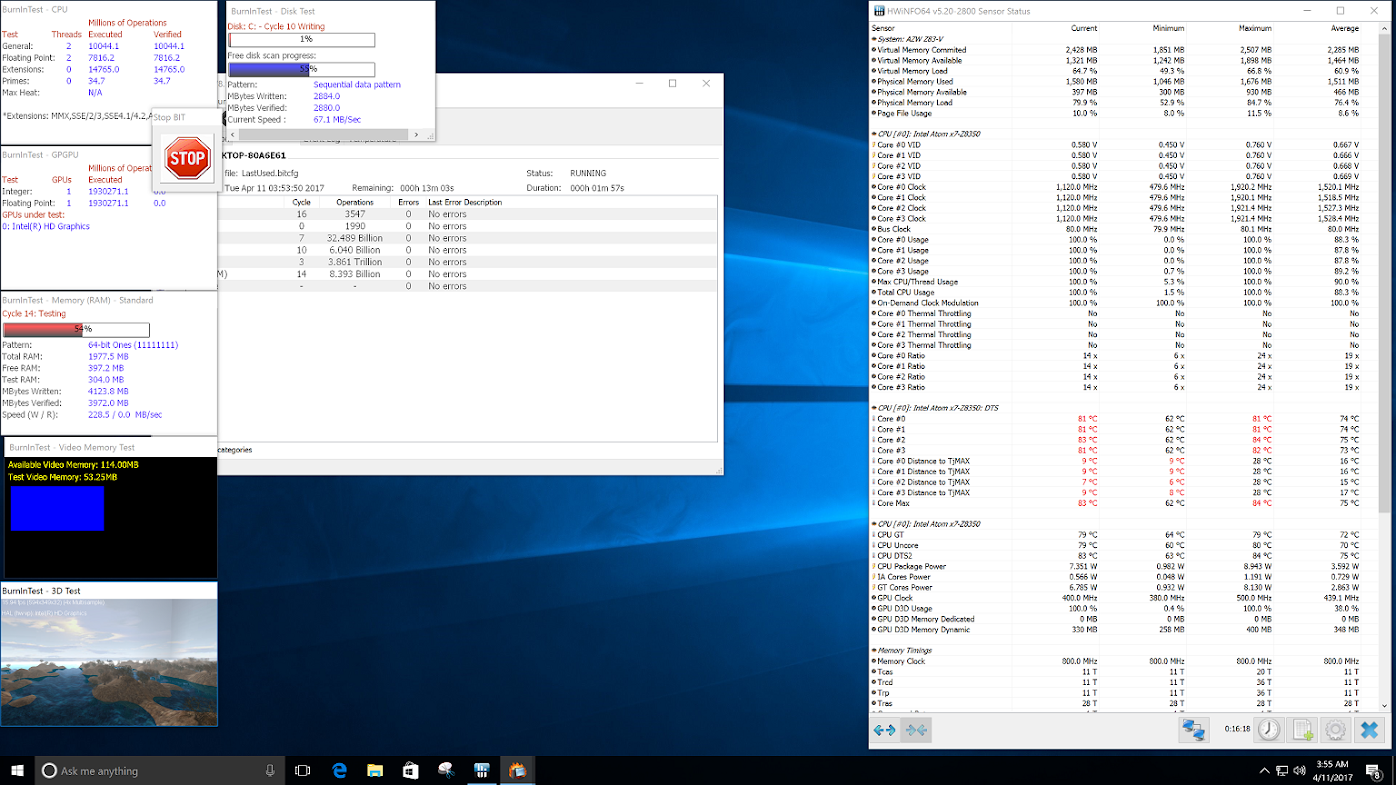The width and height of the screenshot is (1396, 785).
Task: Open HWiNFO sensor settings gear icon
Action: (x=1335, y=730)
